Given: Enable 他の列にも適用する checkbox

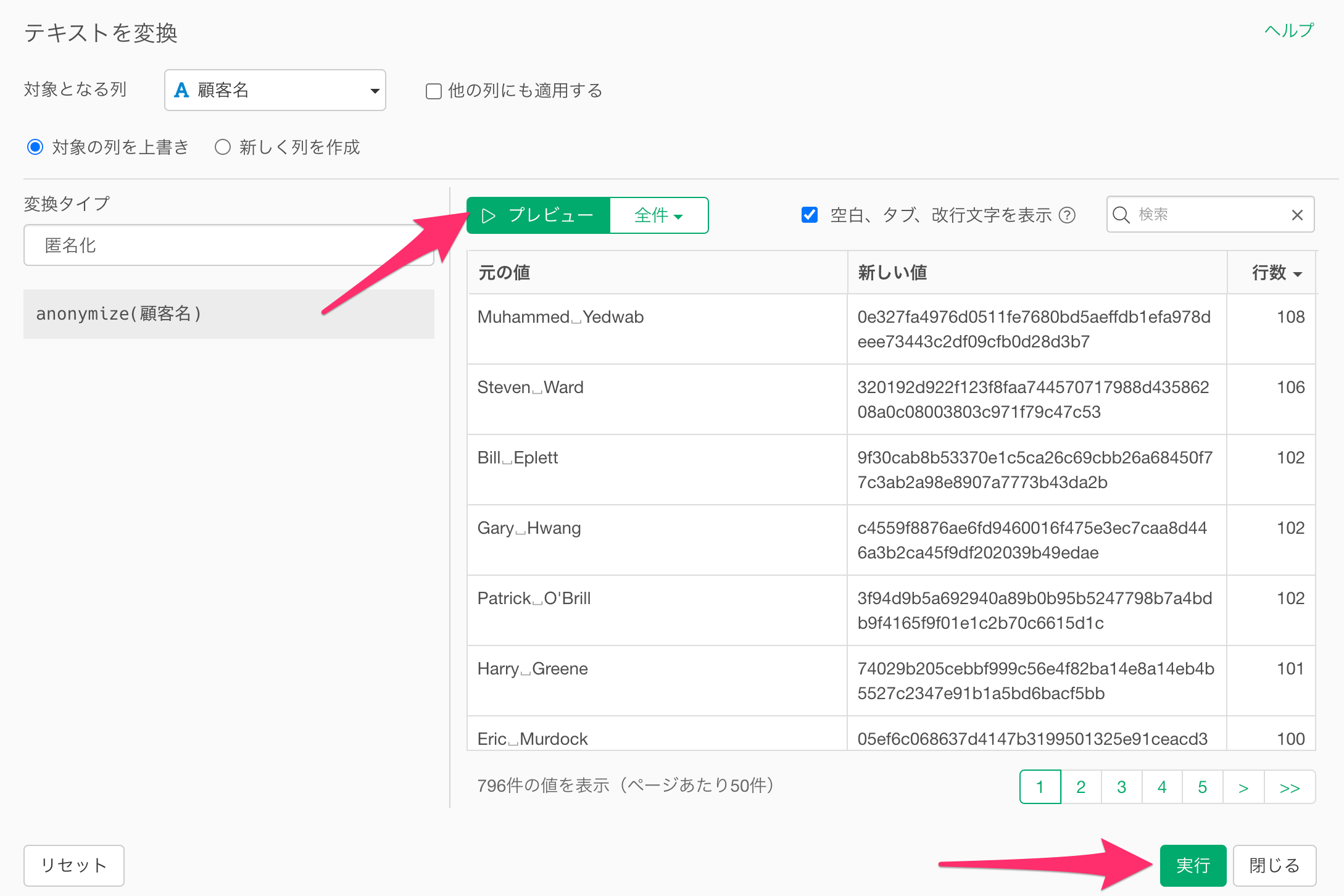Looking at the screenshot, I should 434,91.
